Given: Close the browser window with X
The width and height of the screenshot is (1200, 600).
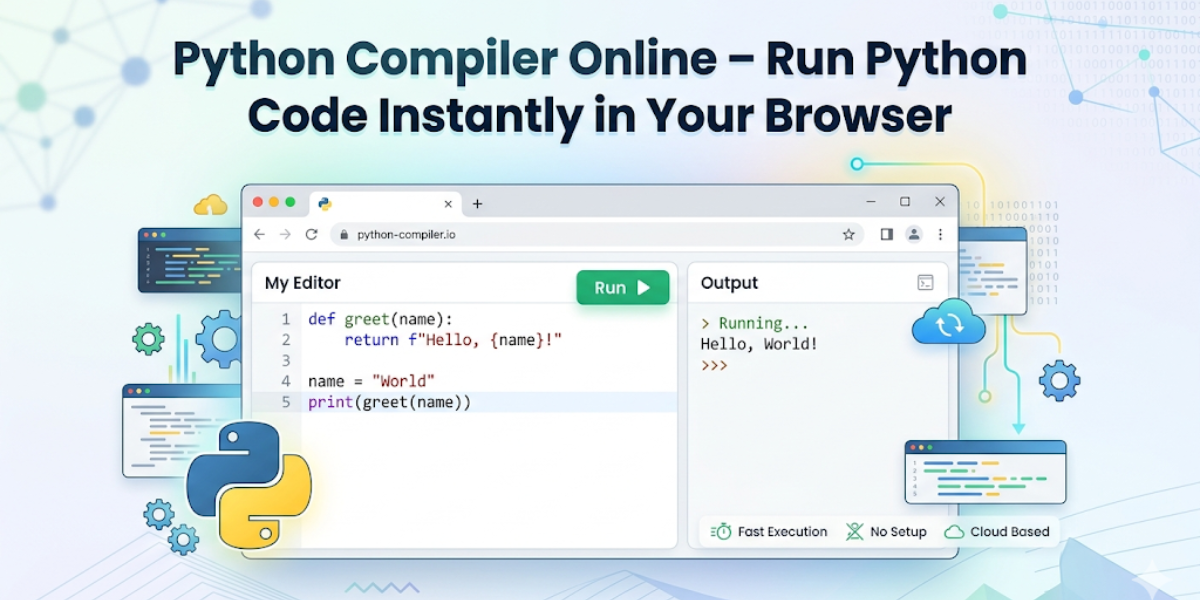Looking at the screenshot, I should click(940, 202).
